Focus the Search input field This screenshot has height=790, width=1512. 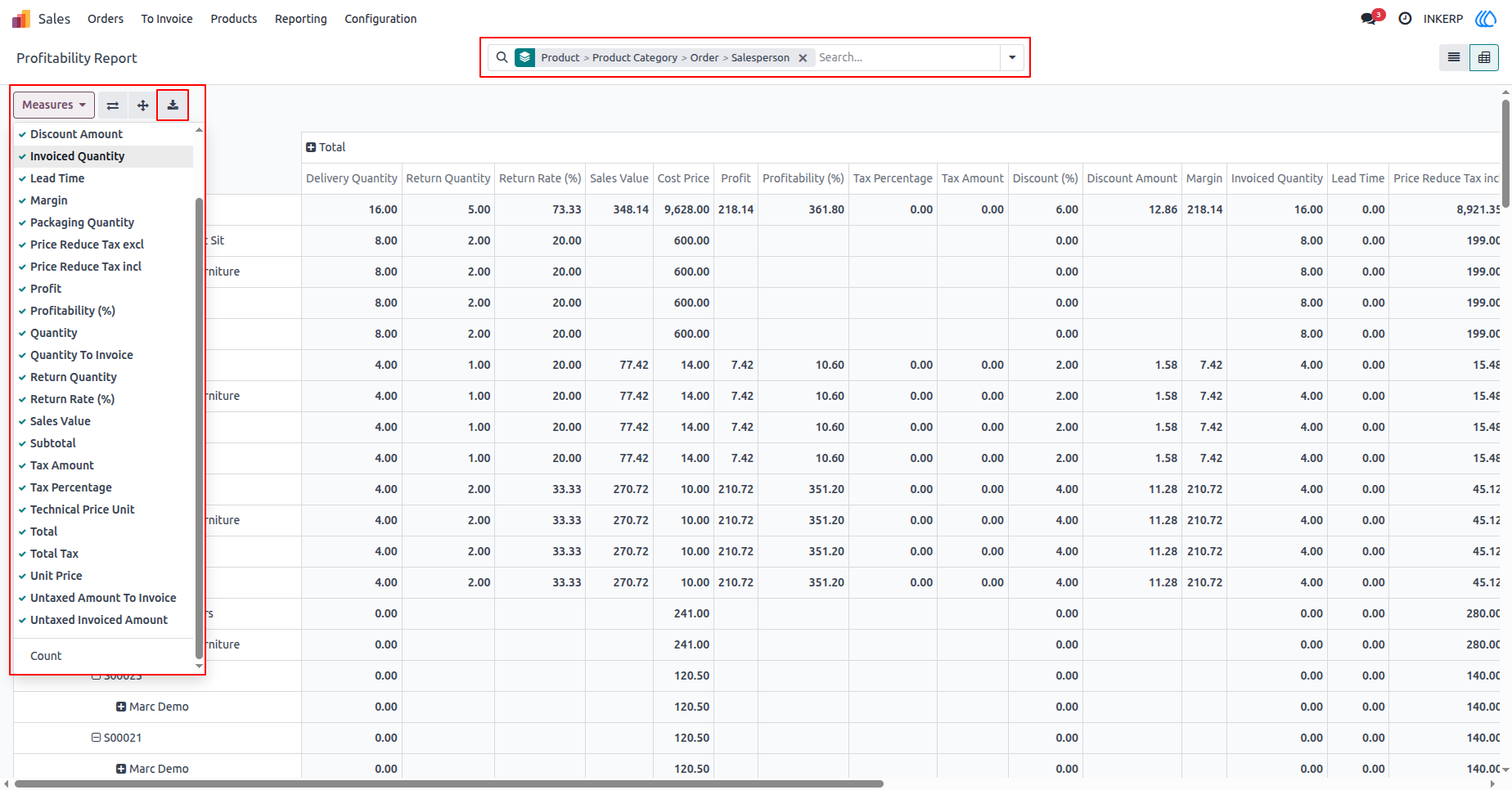pos(907,57)
